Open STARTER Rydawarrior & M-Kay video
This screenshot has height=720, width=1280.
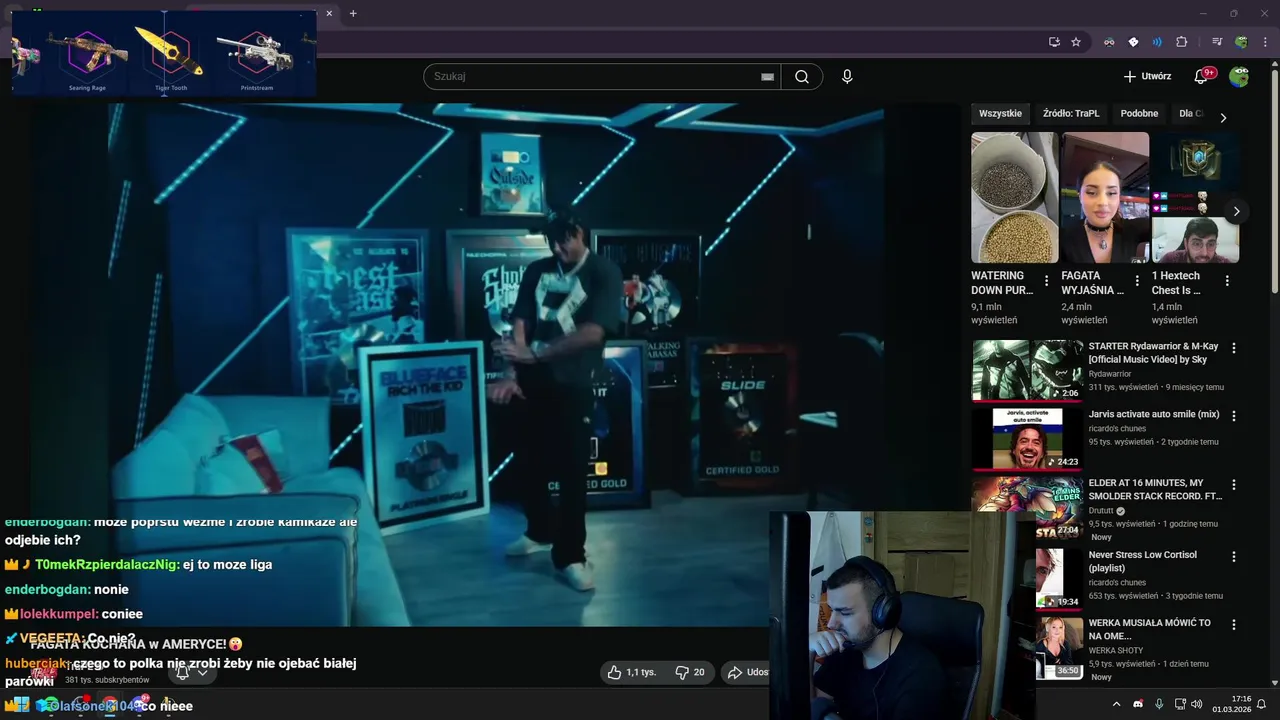pyautogui.click(x=1153, y=353)
